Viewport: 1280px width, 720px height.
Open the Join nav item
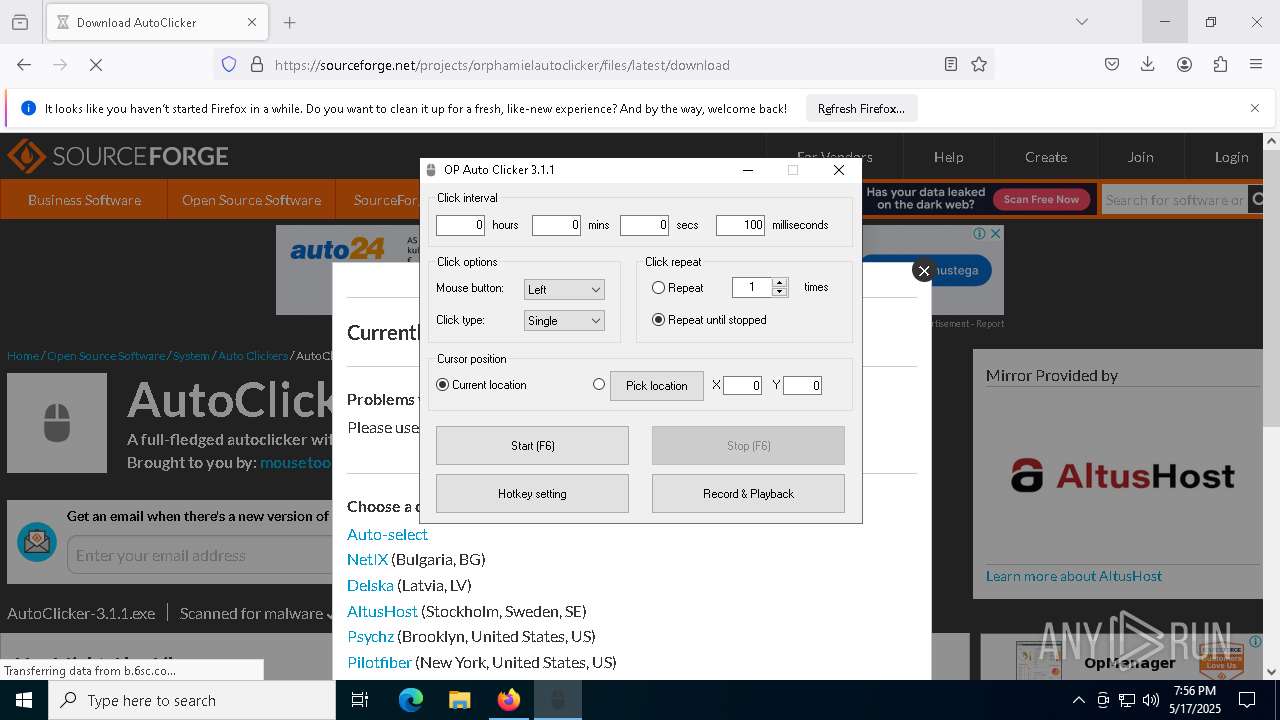point(1140,157)
